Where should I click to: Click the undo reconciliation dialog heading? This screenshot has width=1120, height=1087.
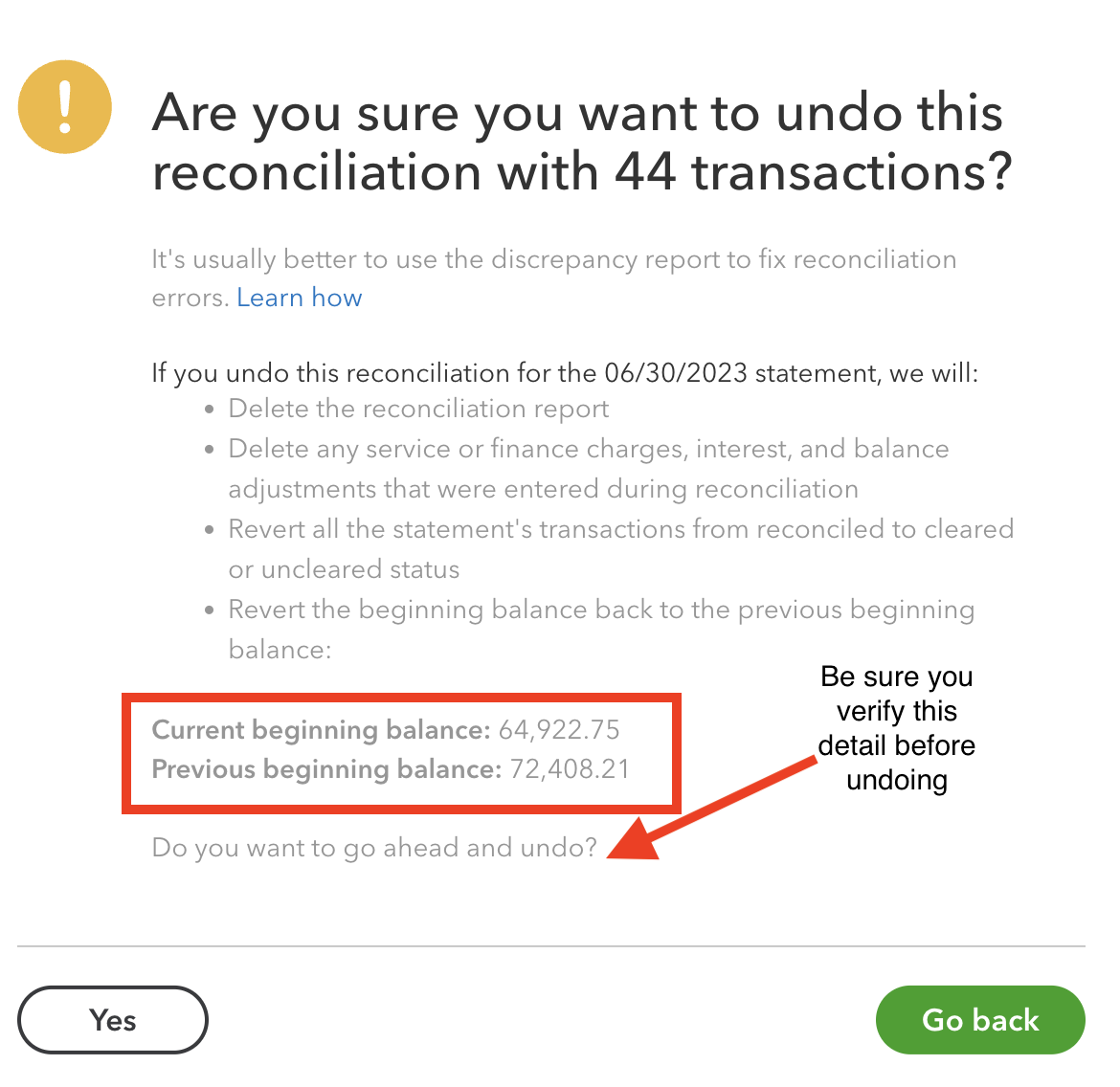[x=581, y=143]
